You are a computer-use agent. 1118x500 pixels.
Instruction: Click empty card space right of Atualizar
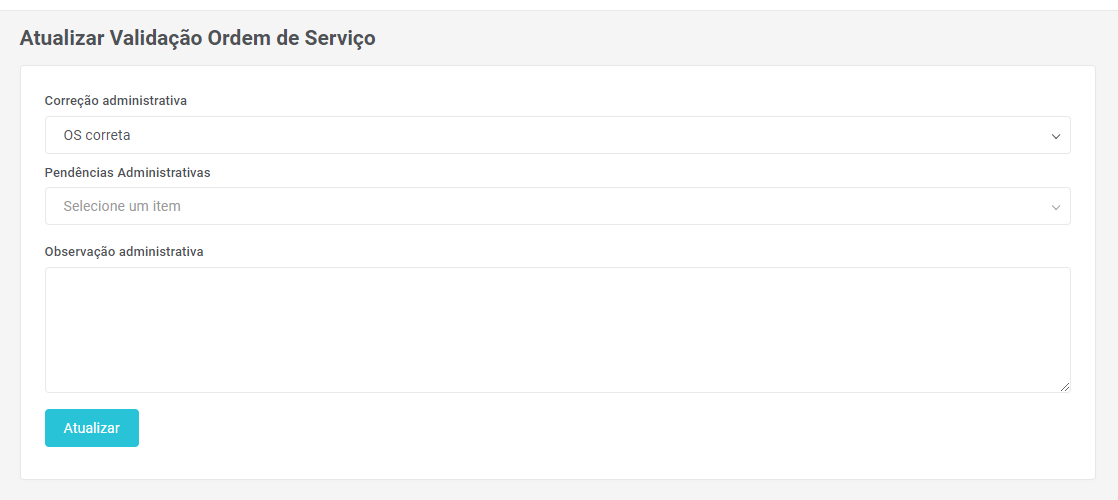(600, 428)
